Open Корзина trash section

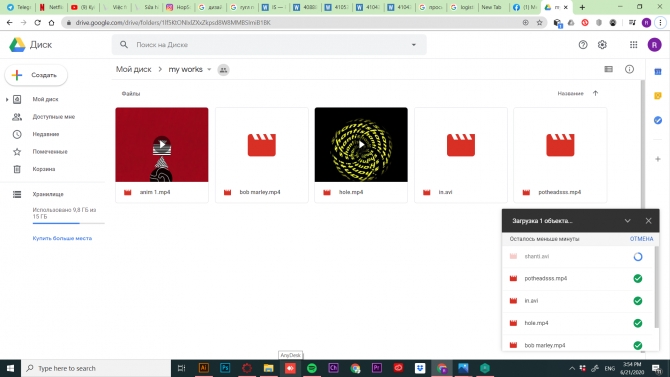(x=44, y=169)
